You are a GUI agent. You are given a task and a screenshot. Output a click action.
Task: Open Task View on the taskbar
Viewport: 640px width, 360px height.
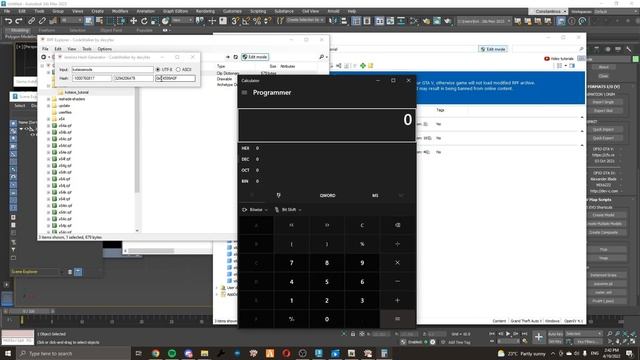[x=138, y=353]
